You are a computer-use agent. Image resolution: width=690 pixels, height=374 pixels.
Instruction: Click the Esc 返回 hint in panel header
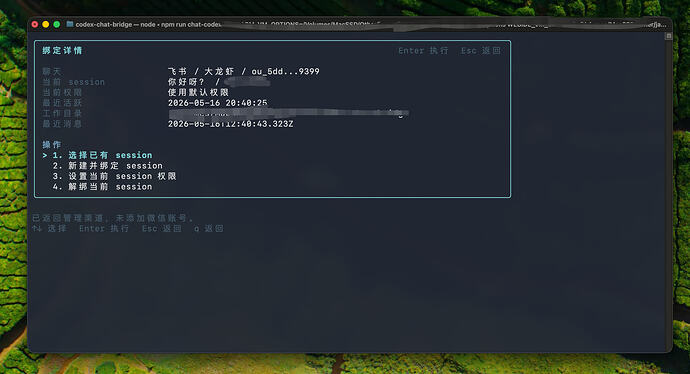(481, 51)
